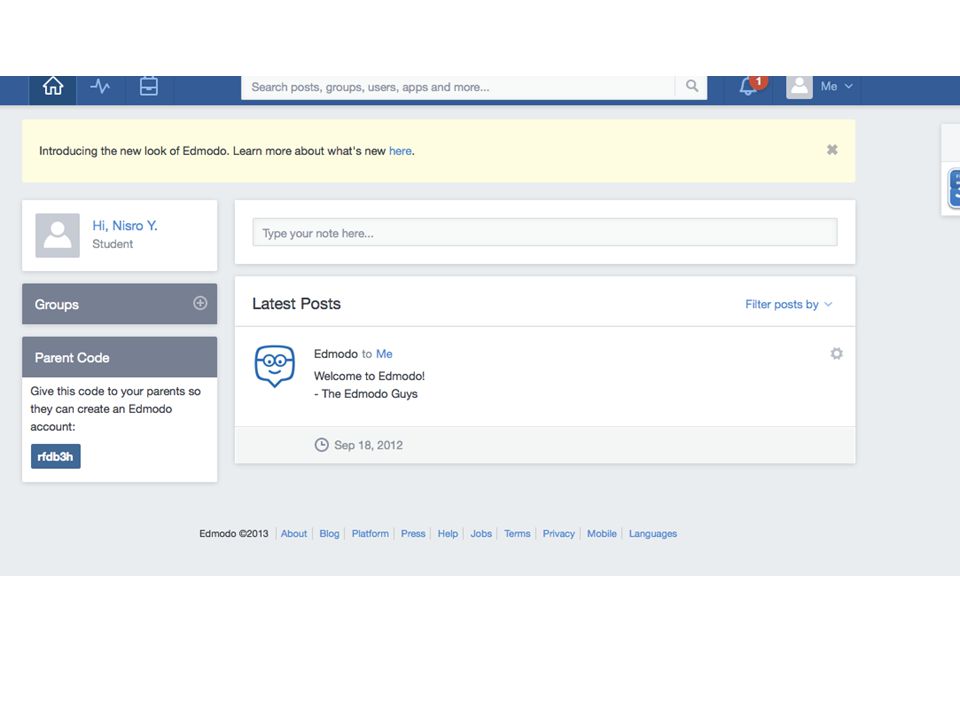Image resolution: width=960 pixels, height=720 pixels.
Task: Open the Languages footer link
Action: [653, 534]
